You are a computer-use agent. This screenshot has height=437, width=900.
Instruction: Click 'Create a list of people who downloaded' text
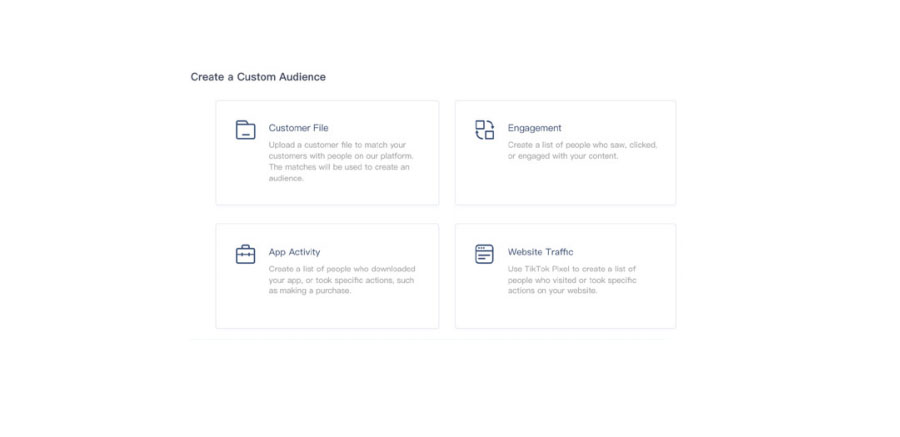coord(342,280)
